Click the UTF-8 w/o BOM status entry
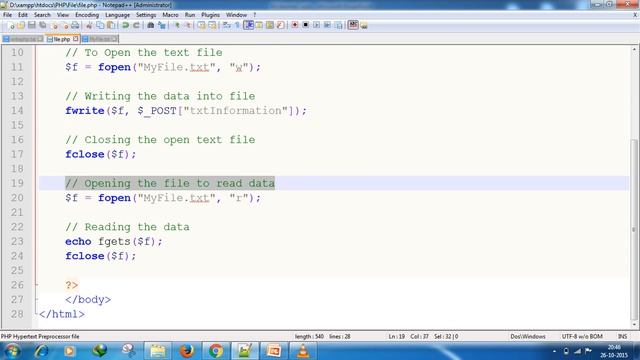Viewport: 640px width, 360px height. click(582, 337)
